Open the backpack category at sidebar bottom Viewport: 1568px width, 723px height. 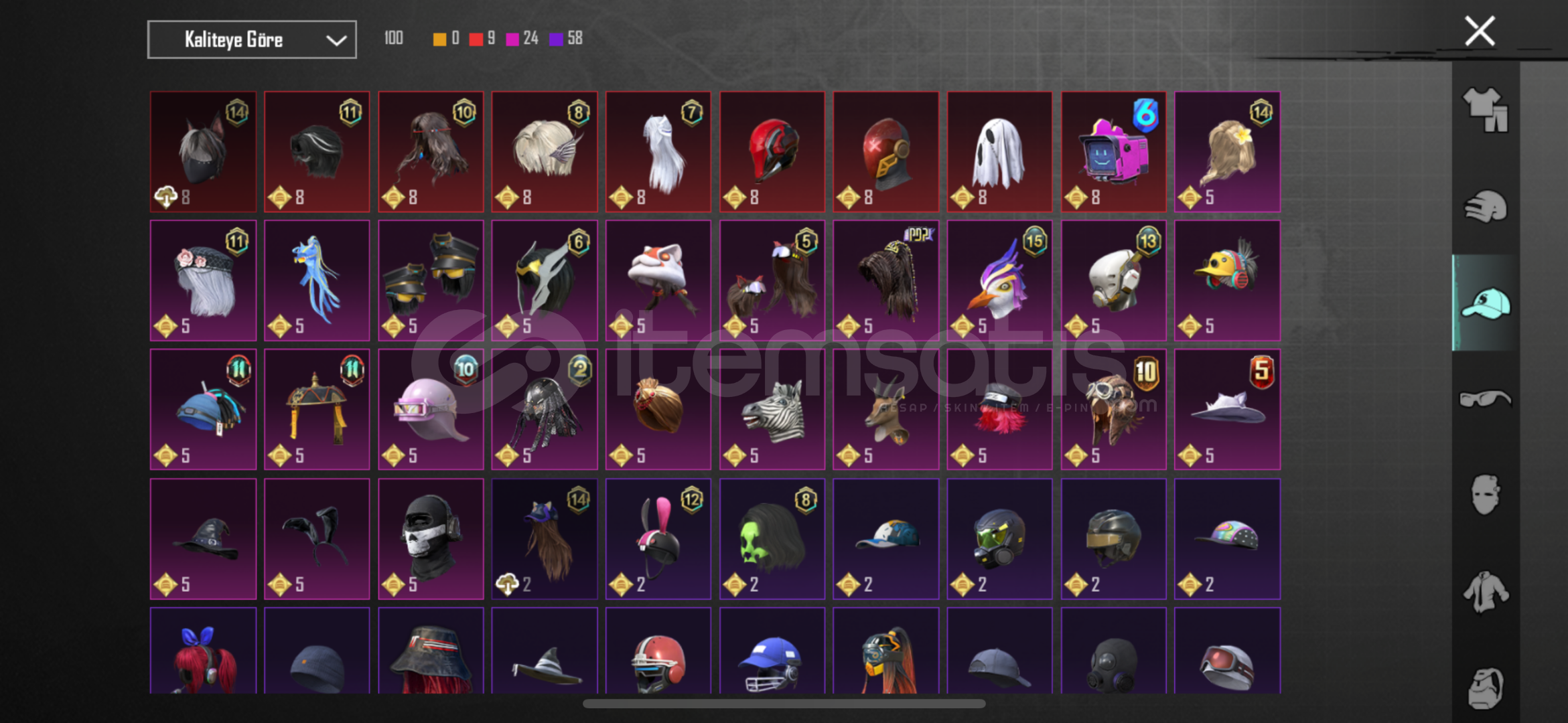coord(1485,688)
